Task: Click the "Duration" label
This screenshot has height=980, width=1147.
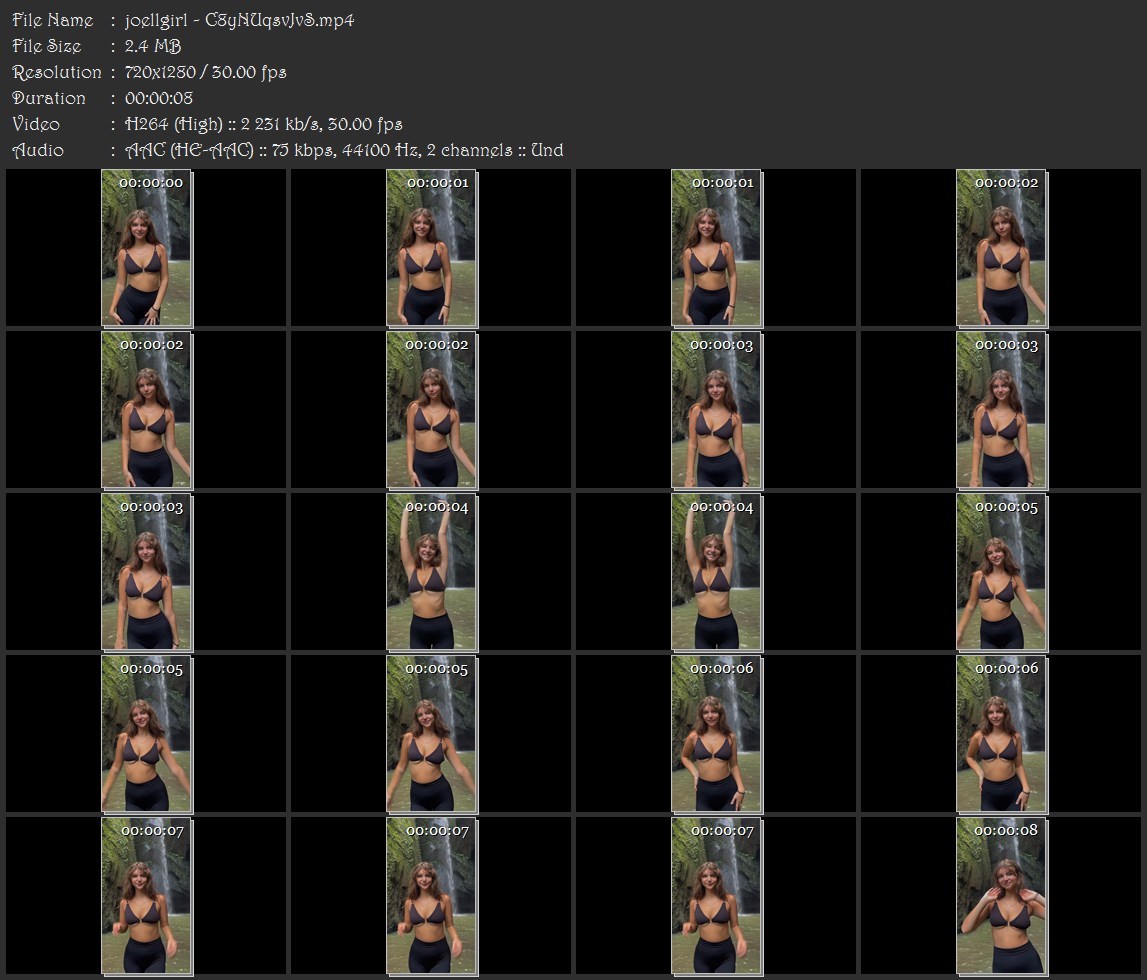Action: tap(48, 98)
